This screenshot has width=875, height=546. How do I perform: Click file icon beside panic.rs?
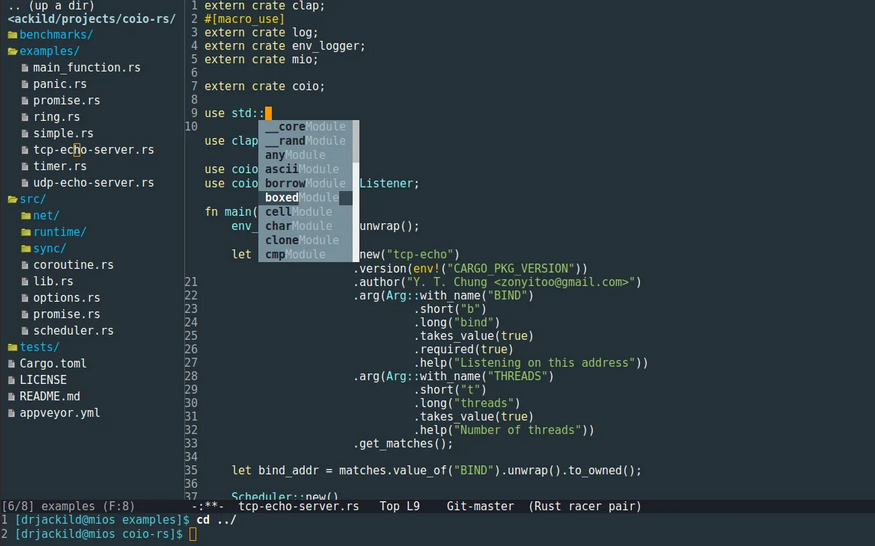(25, 84)
